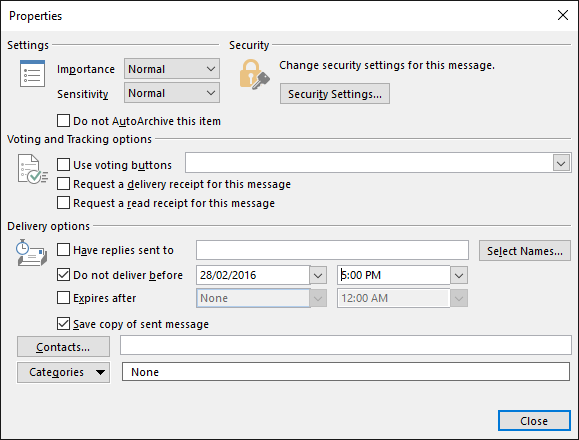Click the delivery stopwatch mailbox icon
Viewport: 579px width, 440px height.
31,252
